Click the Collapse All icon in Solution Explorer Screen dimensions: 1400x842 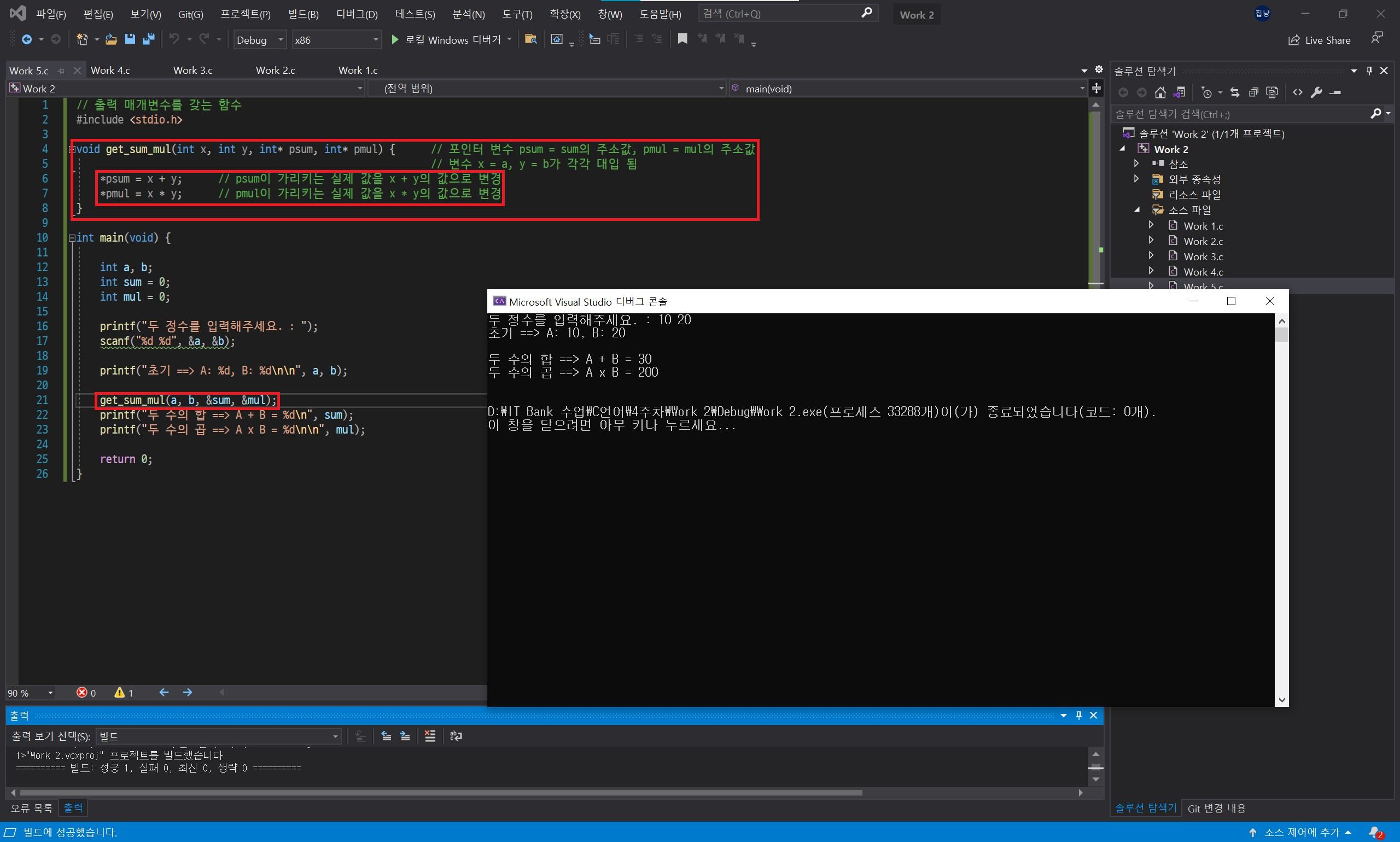click(1253, 92)
